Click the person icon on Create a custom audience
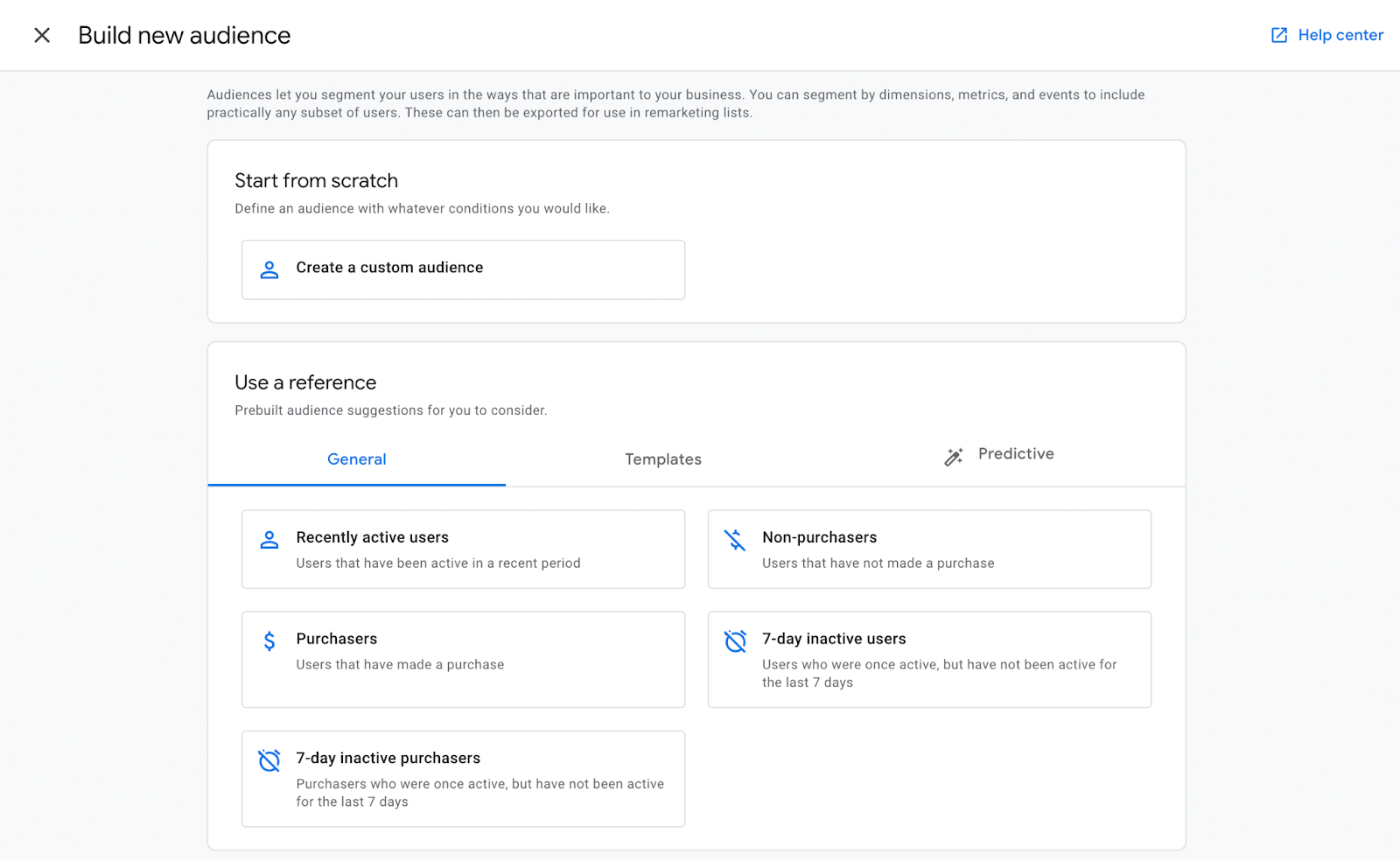The image size is (1400, 861). 269,269
